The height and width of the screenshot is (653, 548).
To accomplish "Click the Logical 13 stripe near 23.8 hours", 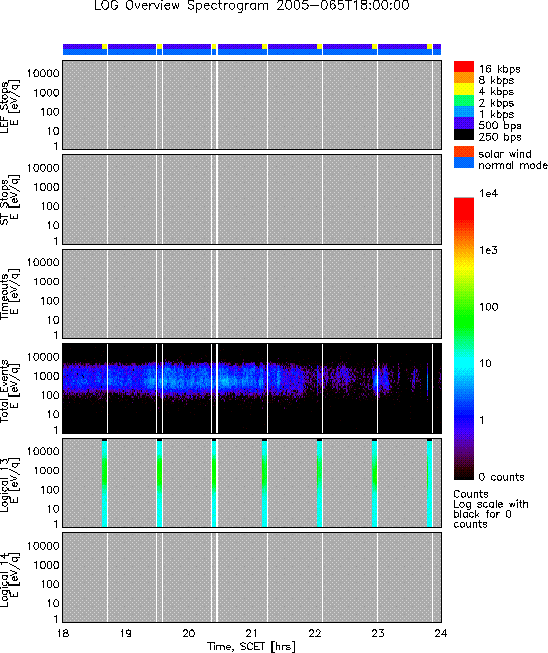I will click(x=429, y=483).
